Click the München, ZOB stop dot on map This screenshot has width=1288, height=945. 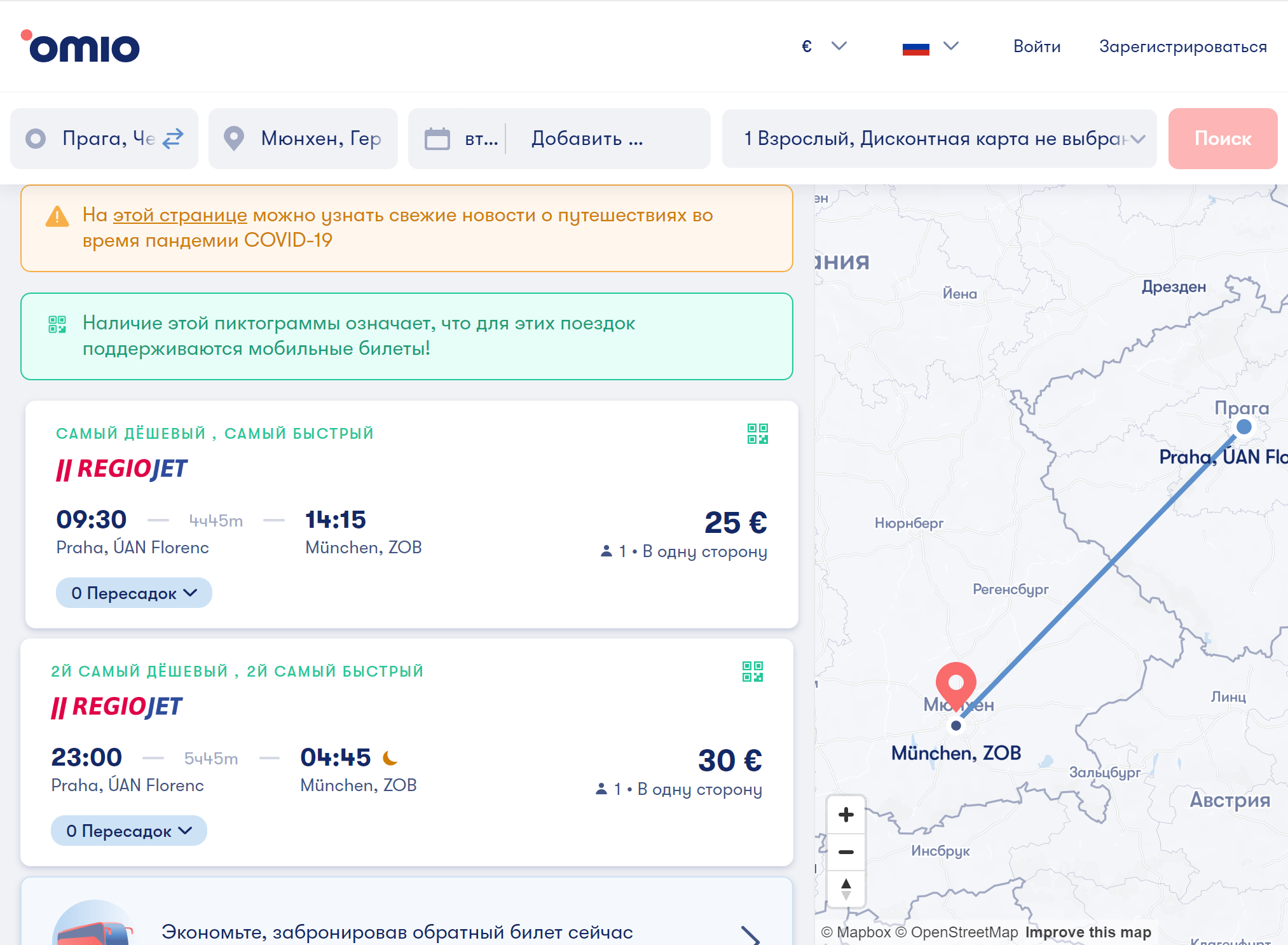click(956, 726)
